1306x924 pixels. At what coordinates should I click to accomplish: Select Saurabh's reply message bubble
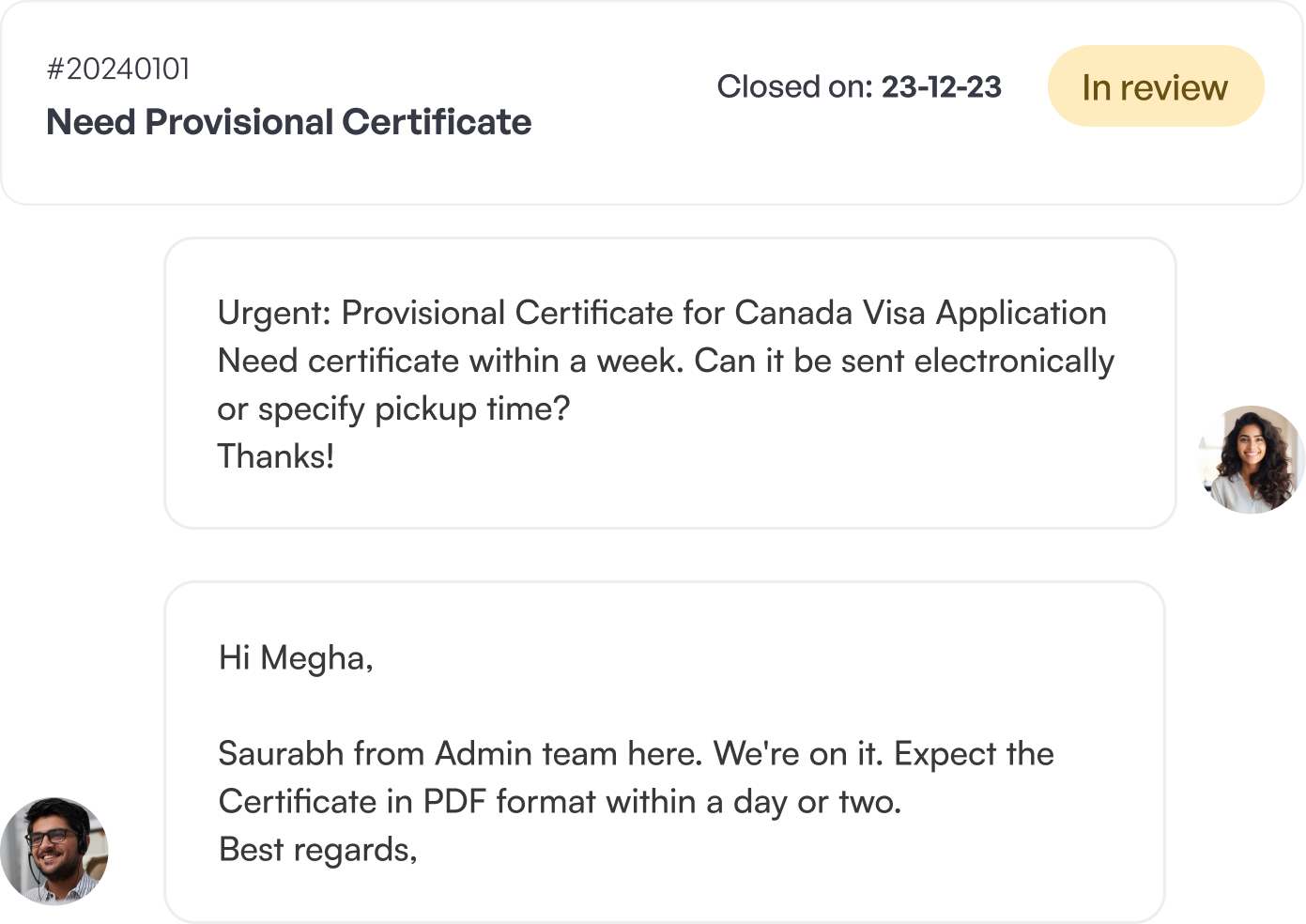click(x=665, y=751)
